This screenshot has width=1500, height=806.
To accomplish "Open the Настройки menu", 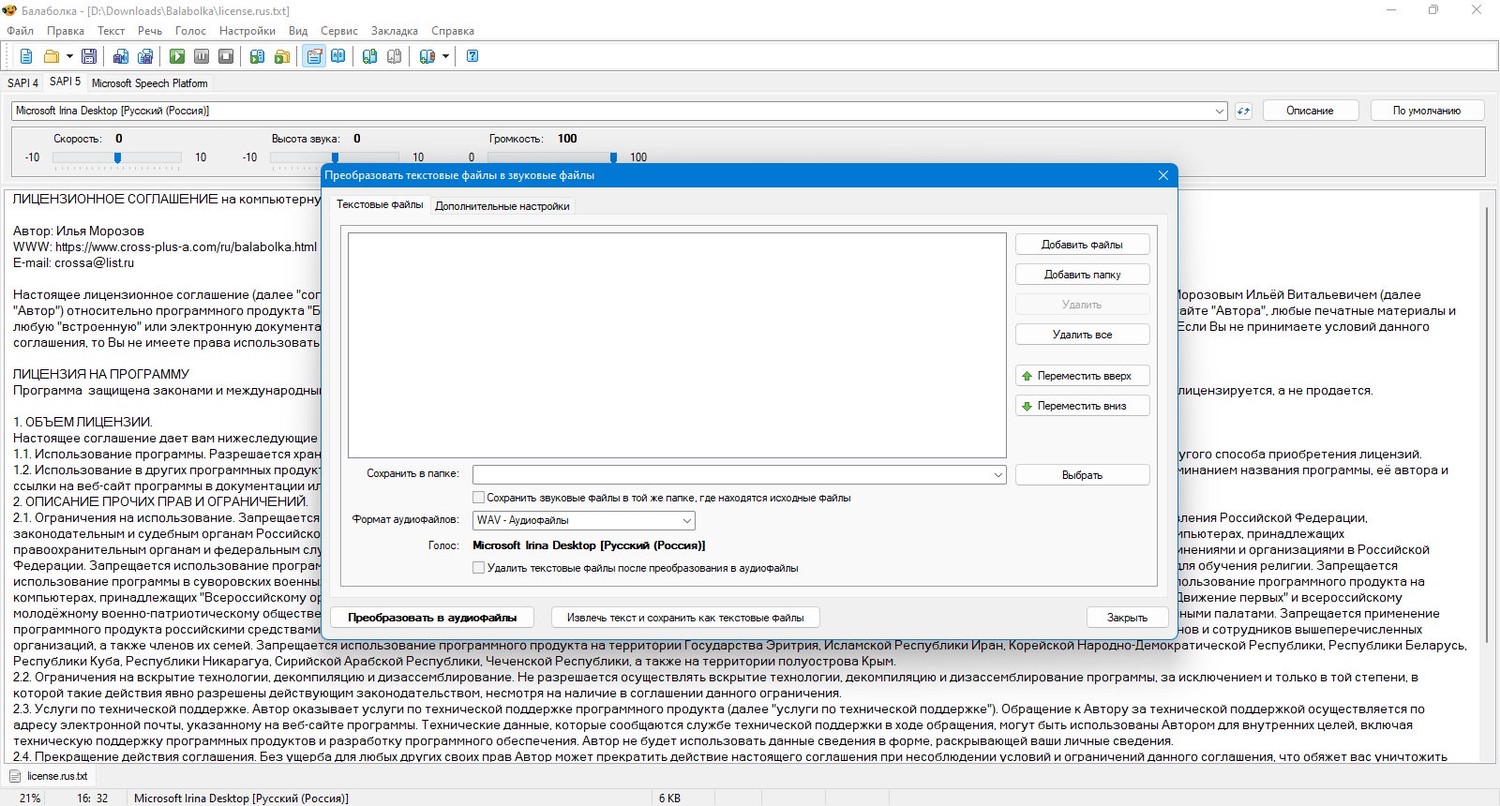I will (247, 31).
